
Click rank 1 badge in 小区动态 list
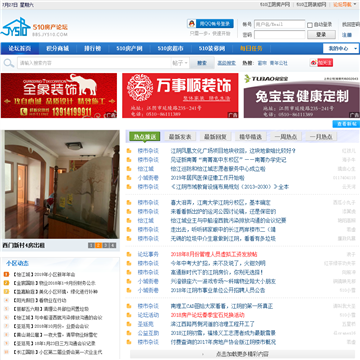(6, 275)
